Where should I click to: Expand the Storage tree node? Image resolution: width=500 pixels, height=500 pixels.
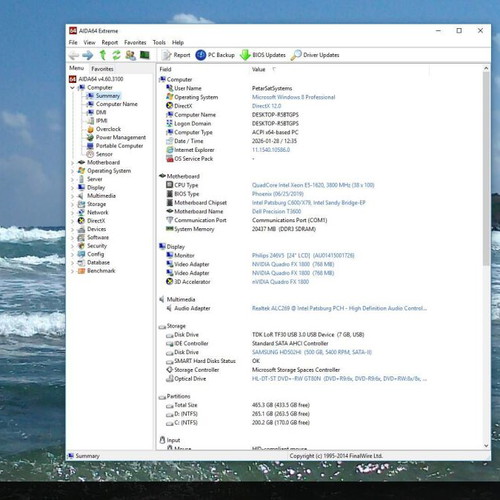pos(72,204)
